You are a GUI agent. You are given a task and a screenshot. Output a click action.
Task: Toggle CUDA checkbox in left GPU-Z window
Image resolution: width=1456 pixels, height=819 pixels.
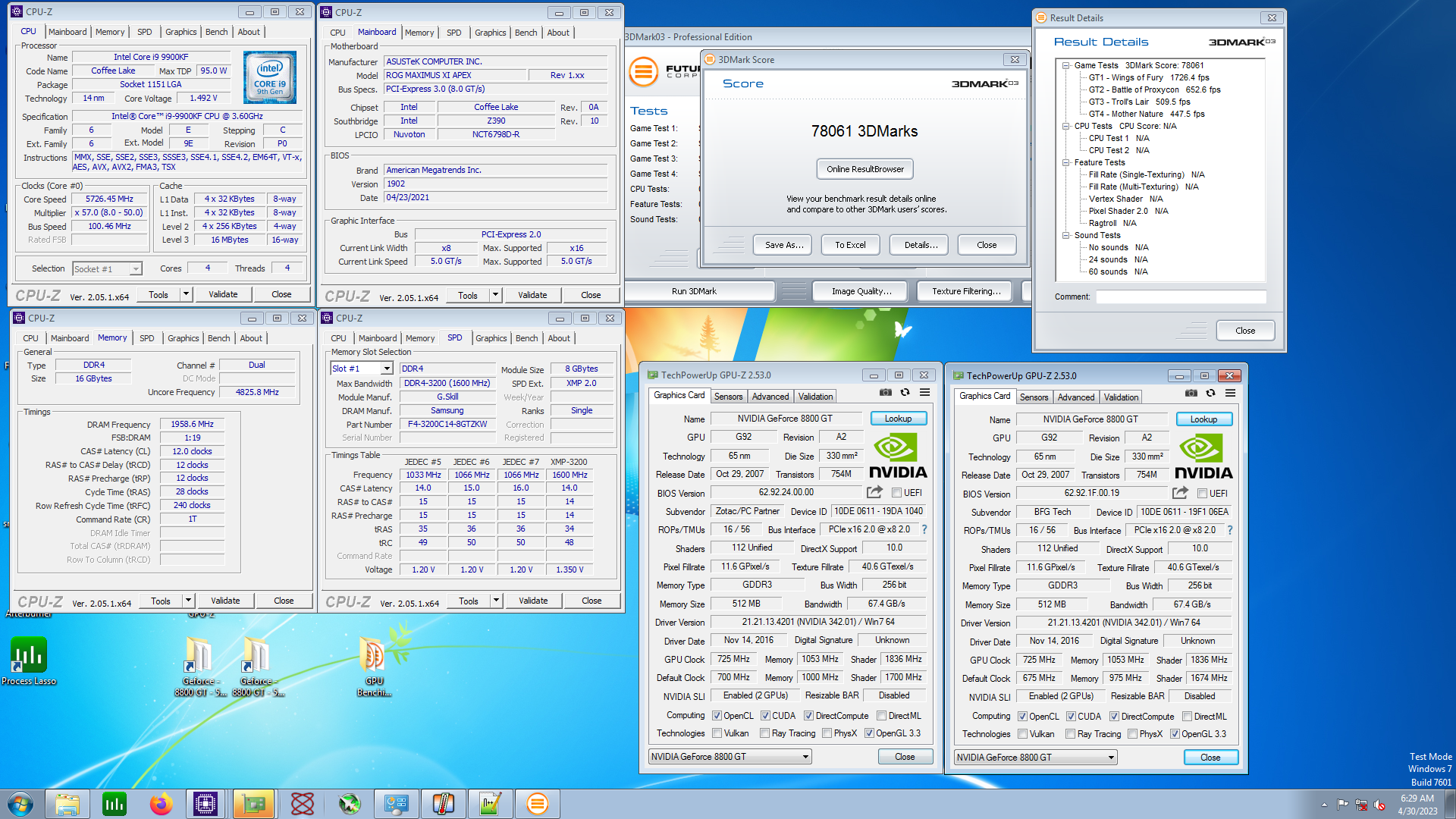point(765,716)
